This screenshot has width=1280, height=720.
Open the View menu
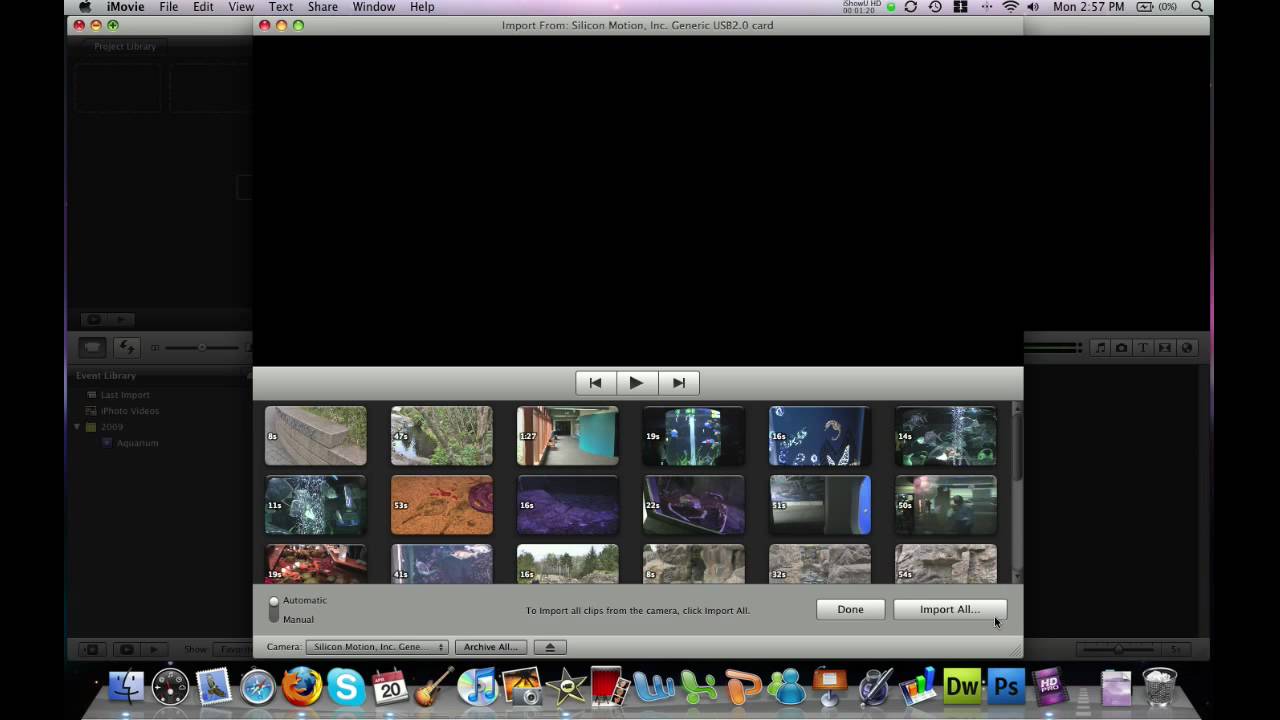241,7
